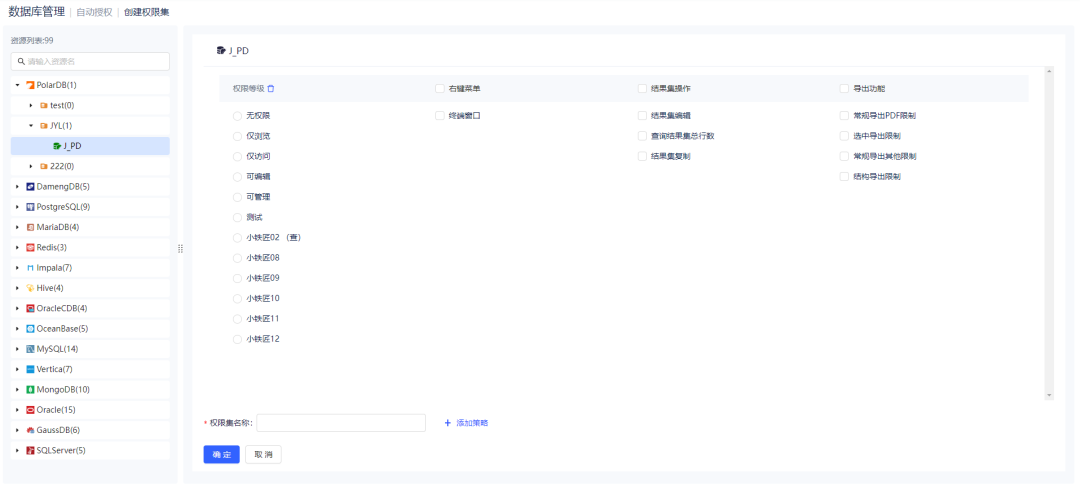Expand the MySQL(14) tree node arrow
Image resolution: width=1080 pixels, height=486 pixels.
click(18, 349)
